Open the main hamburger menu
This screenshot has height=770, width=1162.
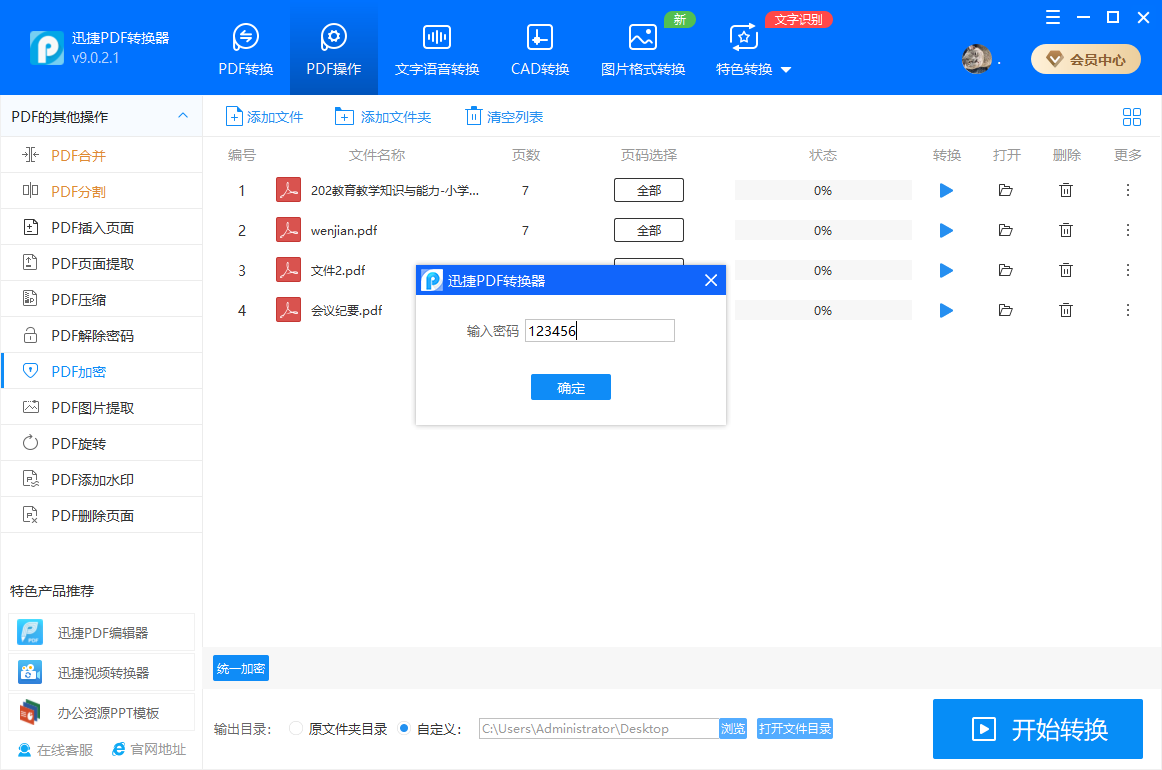click(1052, 17)
